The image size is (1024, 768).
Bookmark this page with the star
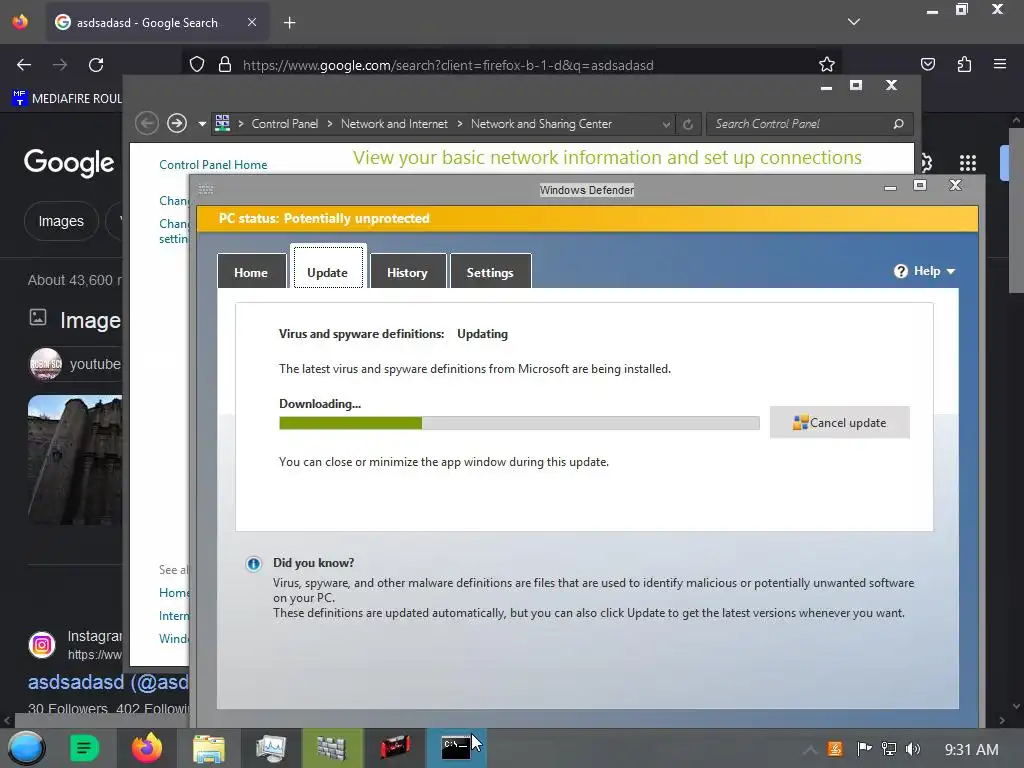click(827, 65)
